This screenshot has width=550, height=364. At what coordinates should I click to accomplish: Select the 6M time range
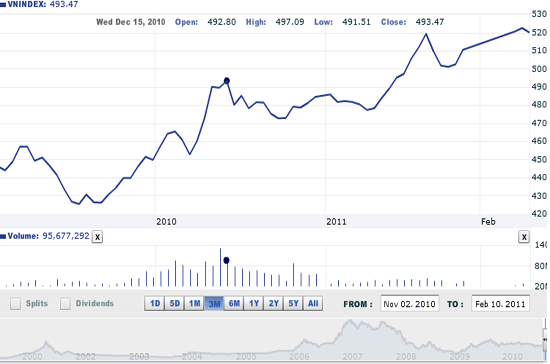(x=234, y=303)
